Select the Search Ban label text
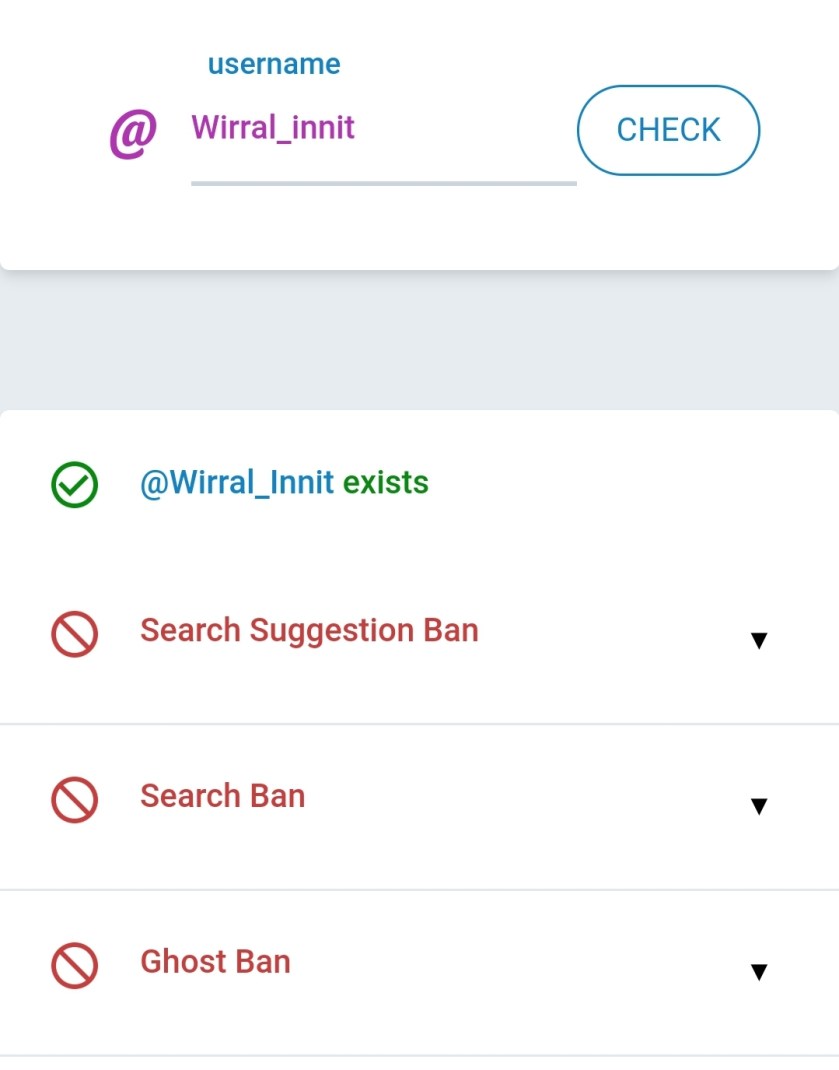Image resolution: width=839 pixels, height=1070 pixels. (222, 796)
